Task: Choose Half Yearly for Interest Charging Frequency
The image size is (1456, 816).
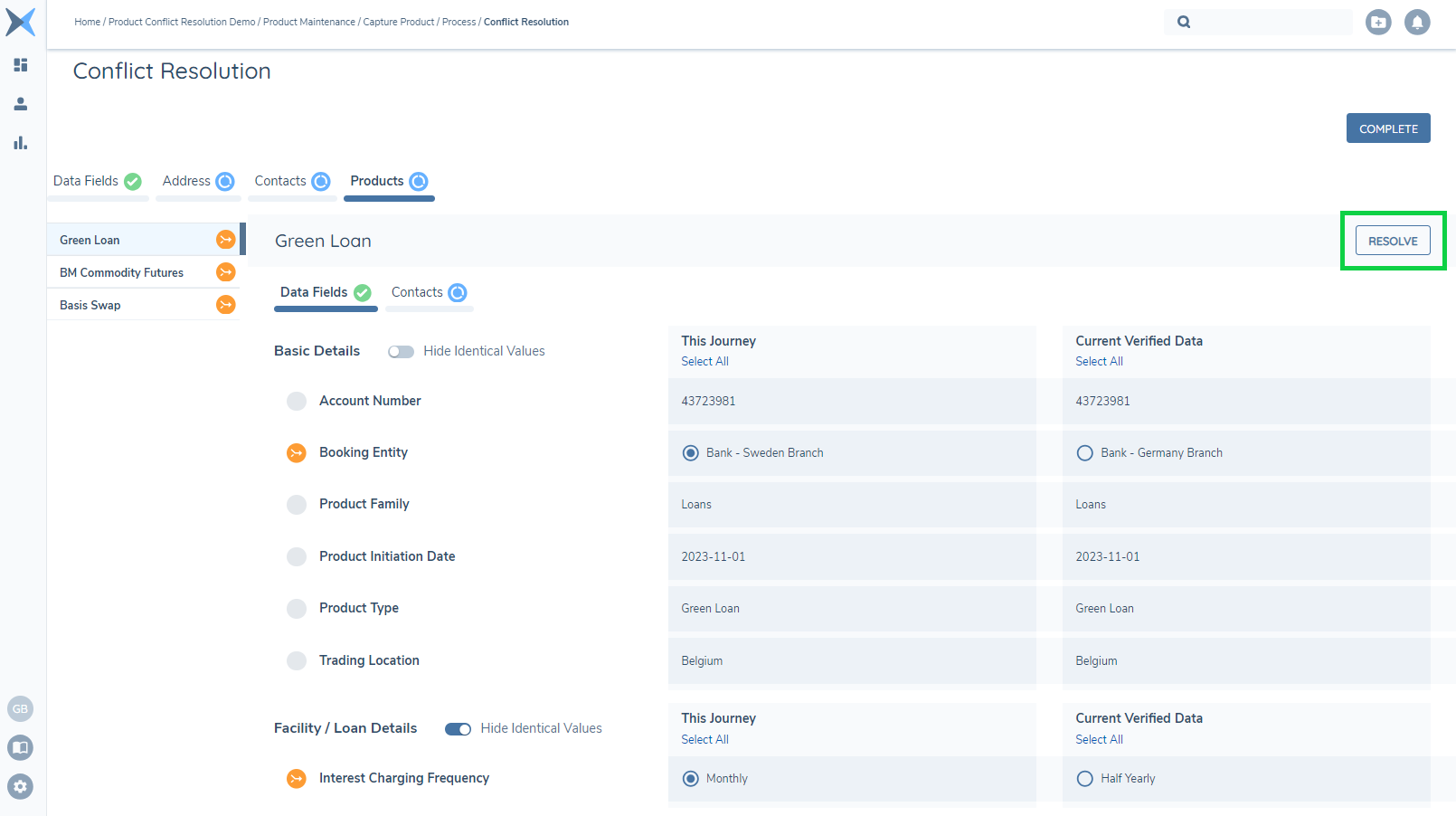Action: point(1085,778)
